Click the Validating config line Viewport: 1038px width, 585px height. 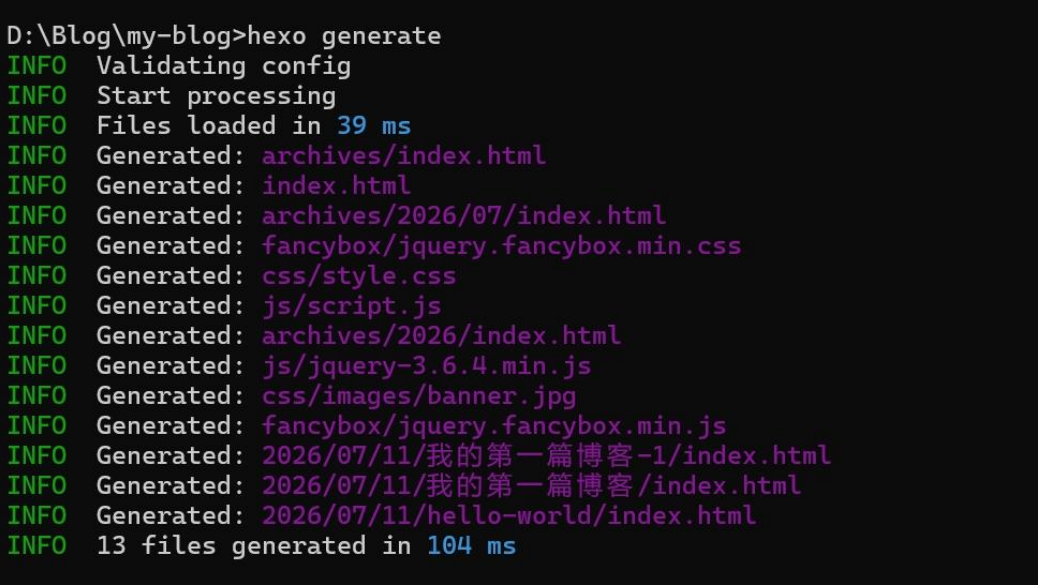pyautogui.click(x=224, y=66)
